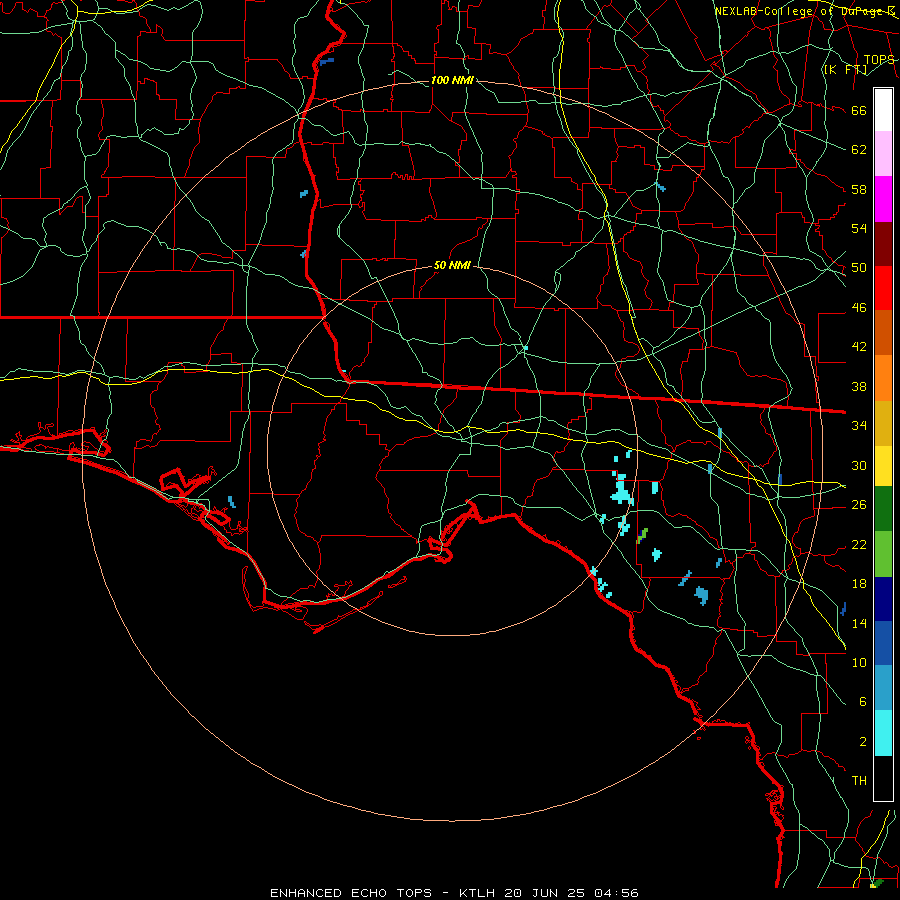Select the light blue 6 swatch

(x=883, y=688)
